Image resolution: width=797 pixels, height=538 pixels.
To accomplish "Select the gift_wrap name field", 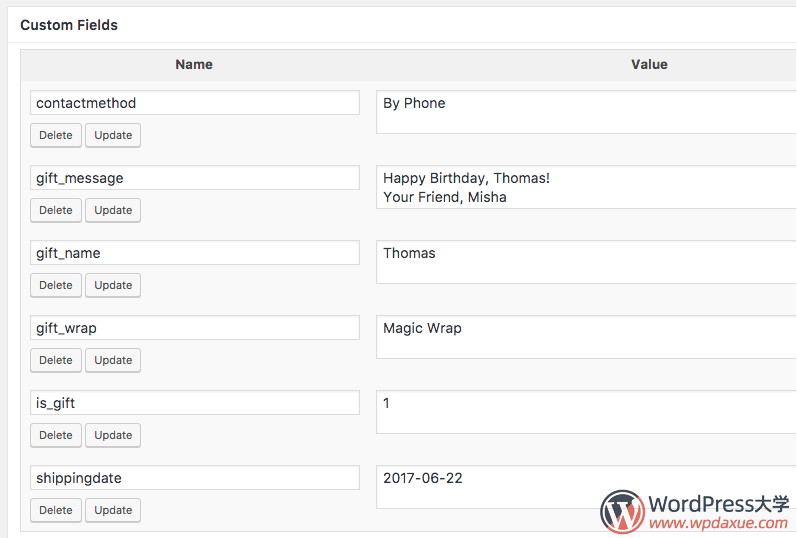I will point(195,328).
